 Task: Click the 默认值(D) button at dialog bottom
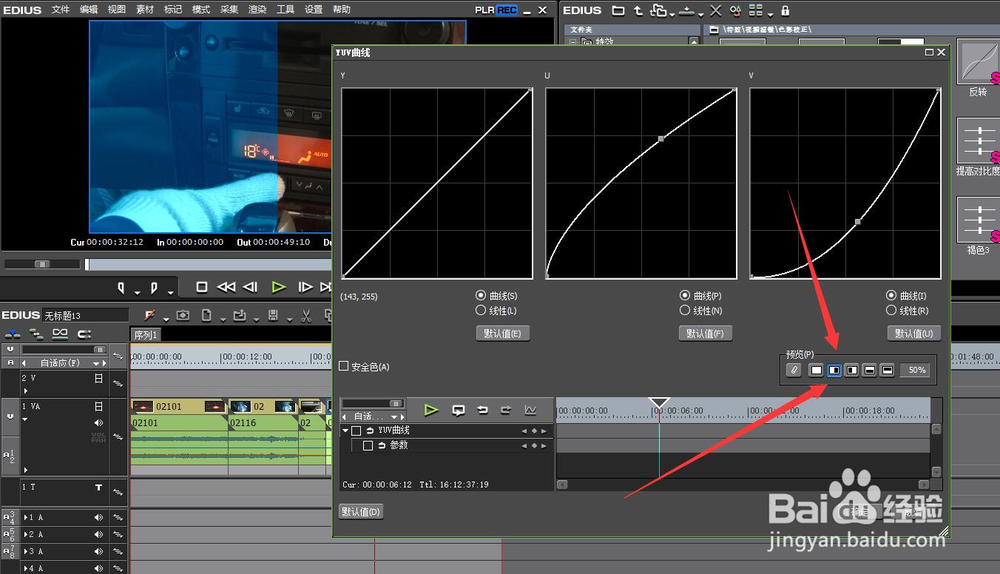pyautogui.click(x=361, y=511)
